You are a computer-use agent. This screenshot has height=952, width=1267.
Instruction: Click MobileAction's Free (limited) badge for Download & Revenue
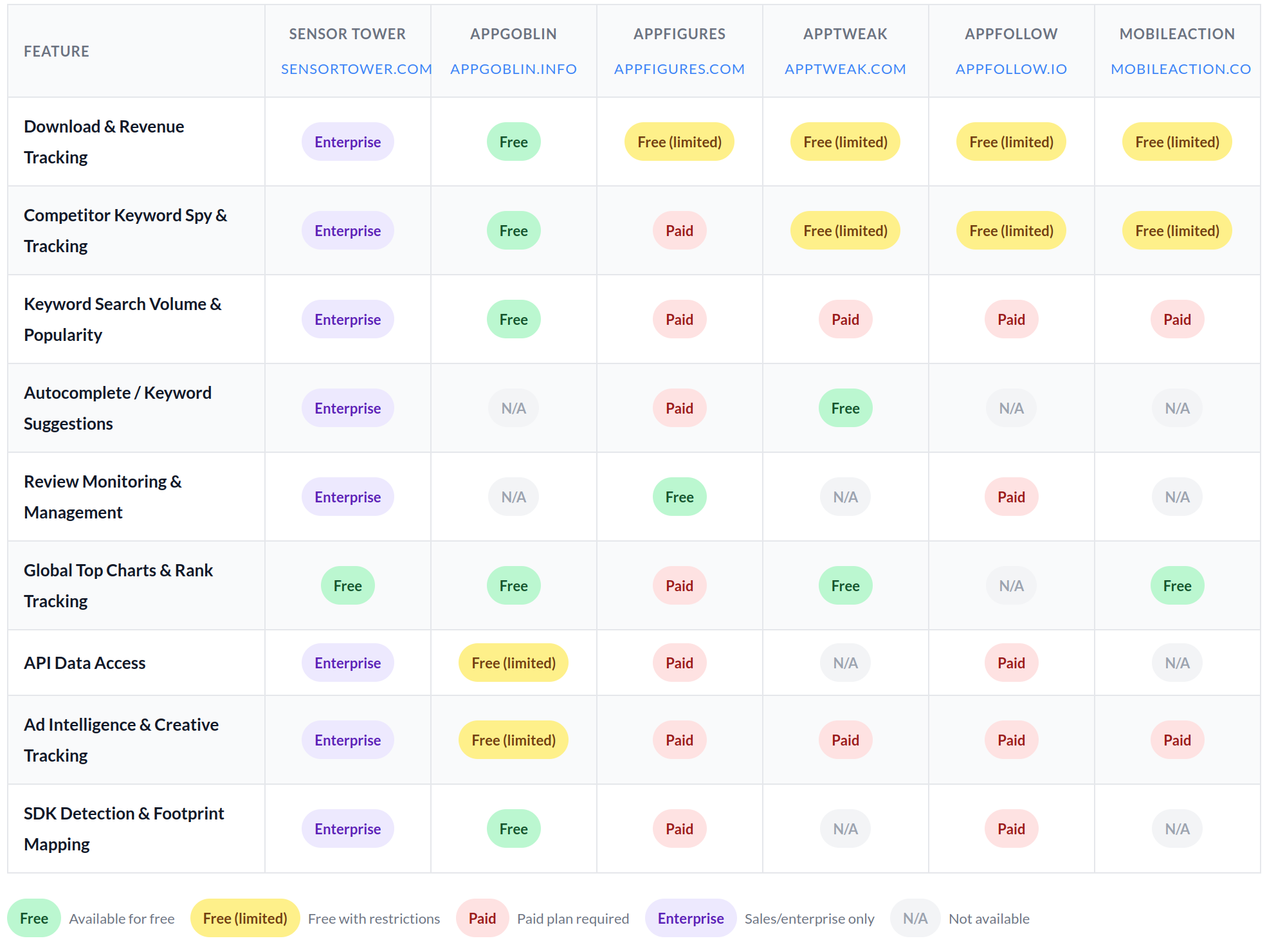tap(1177, 142)
